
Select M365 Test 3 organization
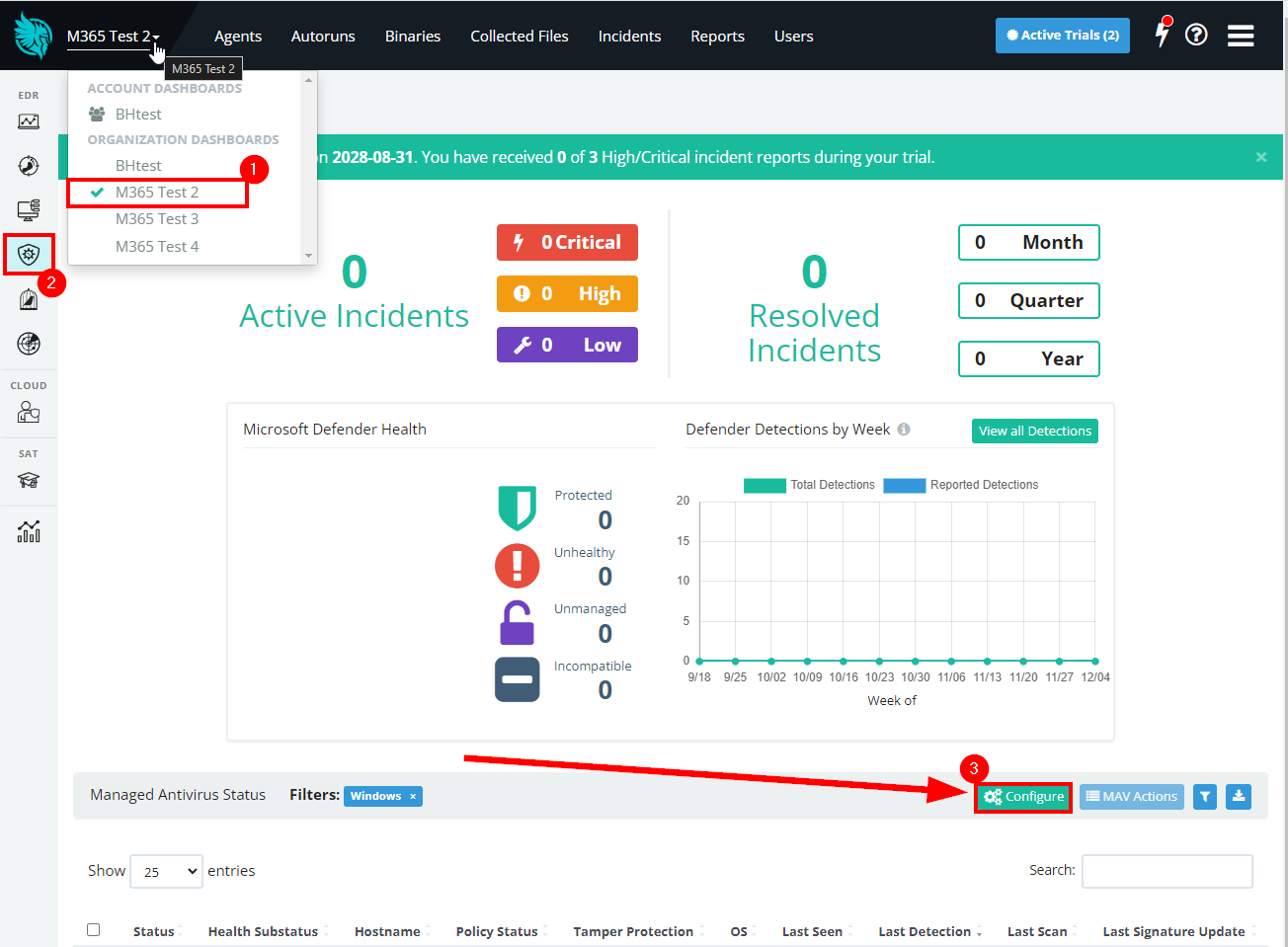[x=157, y=219]
